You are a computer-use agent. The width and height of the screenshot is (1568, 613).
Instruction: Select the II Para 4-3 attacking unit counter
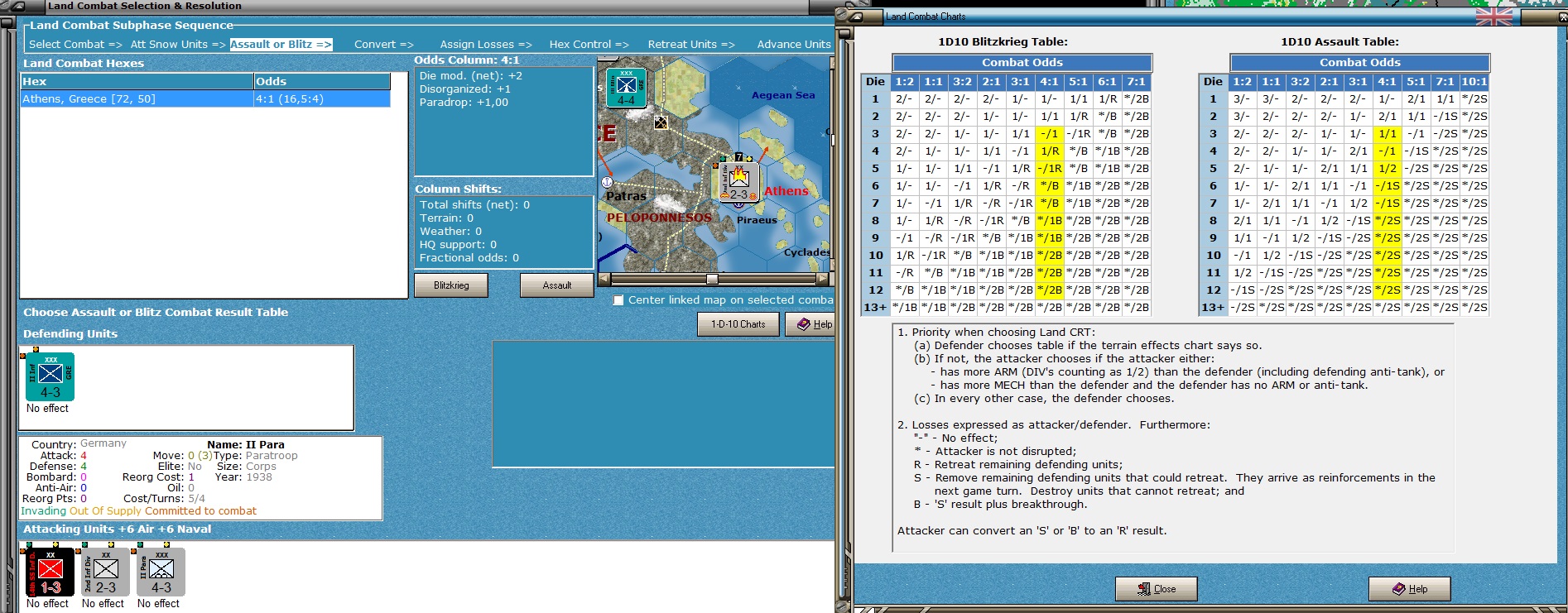coord(161,572)
